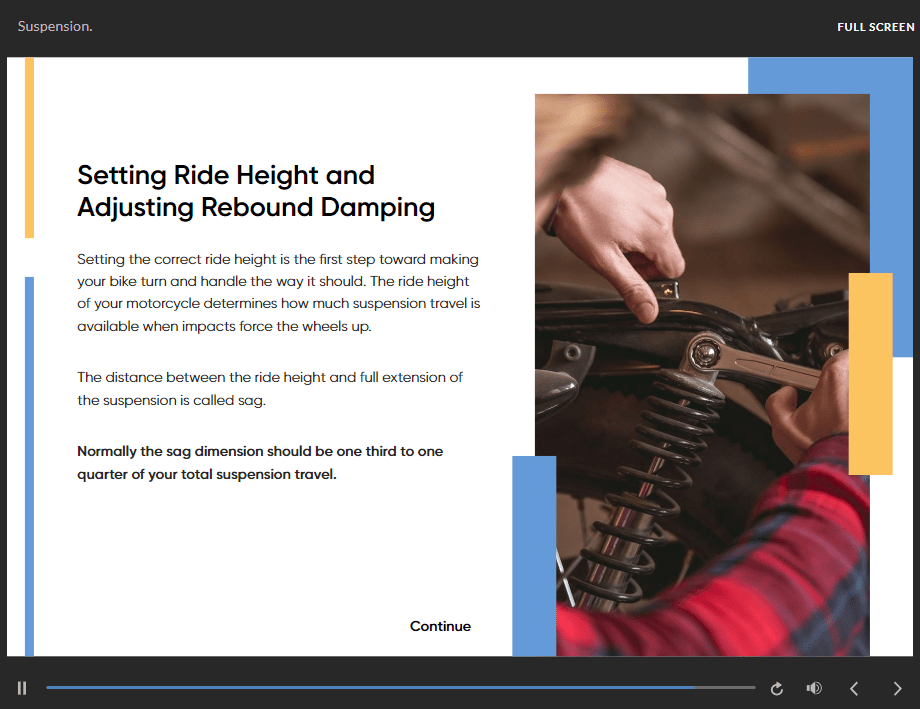Click the Suspension course title

[55, 26]
